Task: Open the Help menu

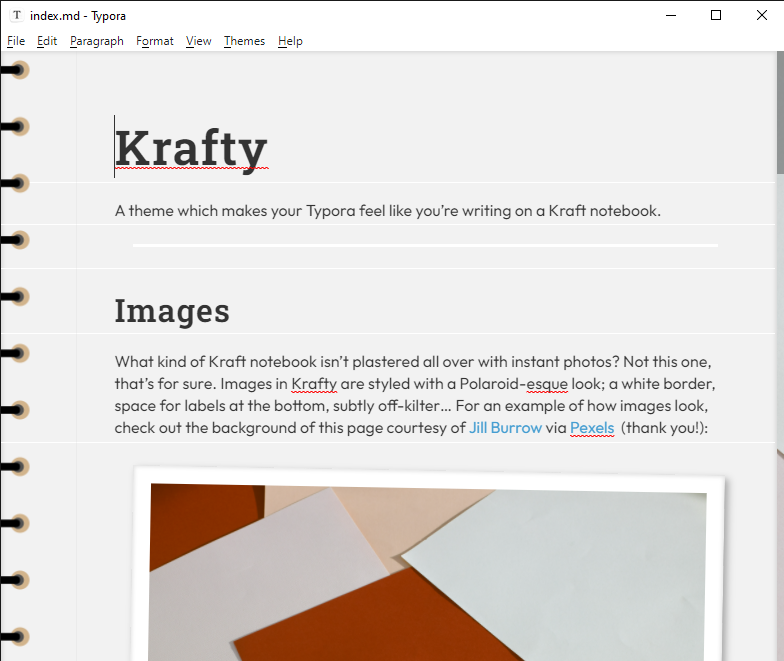Action: click(x=290, y=41)
